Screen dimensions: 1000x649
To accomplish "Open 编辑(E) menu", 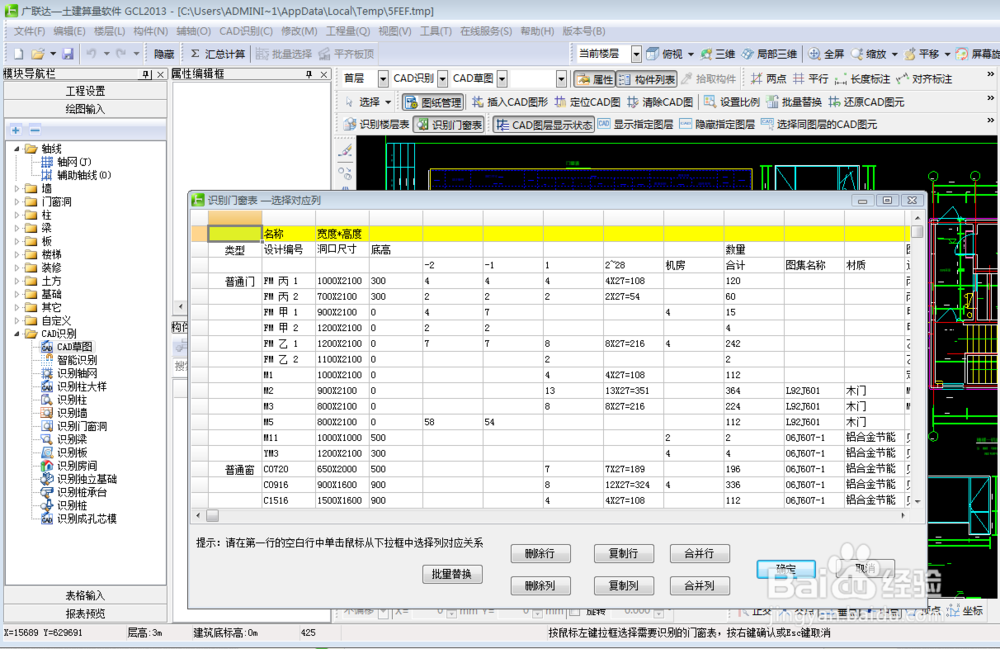I will click(69, 31).
